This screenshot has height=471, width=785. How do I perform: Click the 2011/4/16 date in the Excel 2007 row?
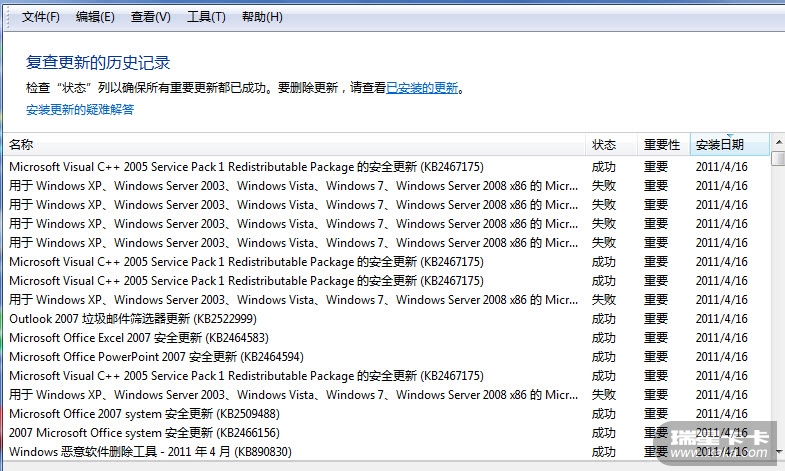(x=721, y=338)
